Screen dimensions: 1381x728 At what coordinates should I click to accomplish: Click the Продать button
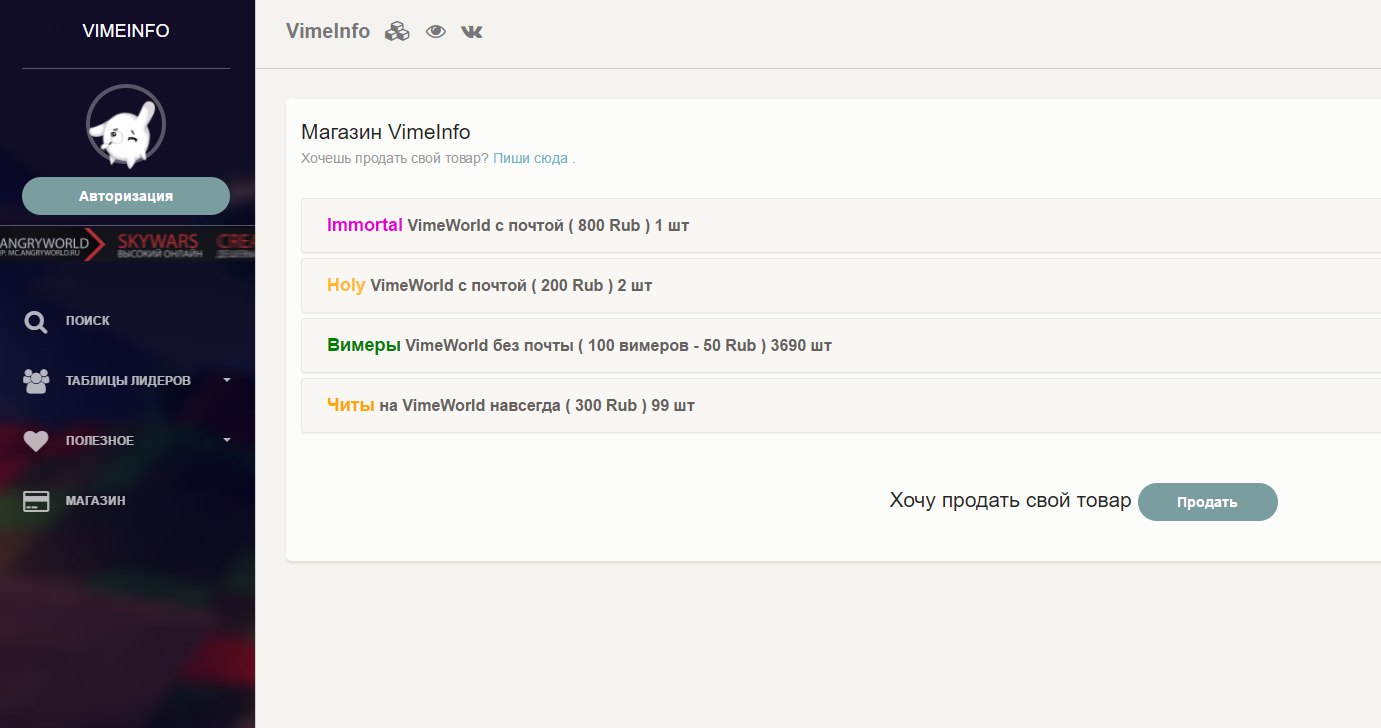[1208, 502]
